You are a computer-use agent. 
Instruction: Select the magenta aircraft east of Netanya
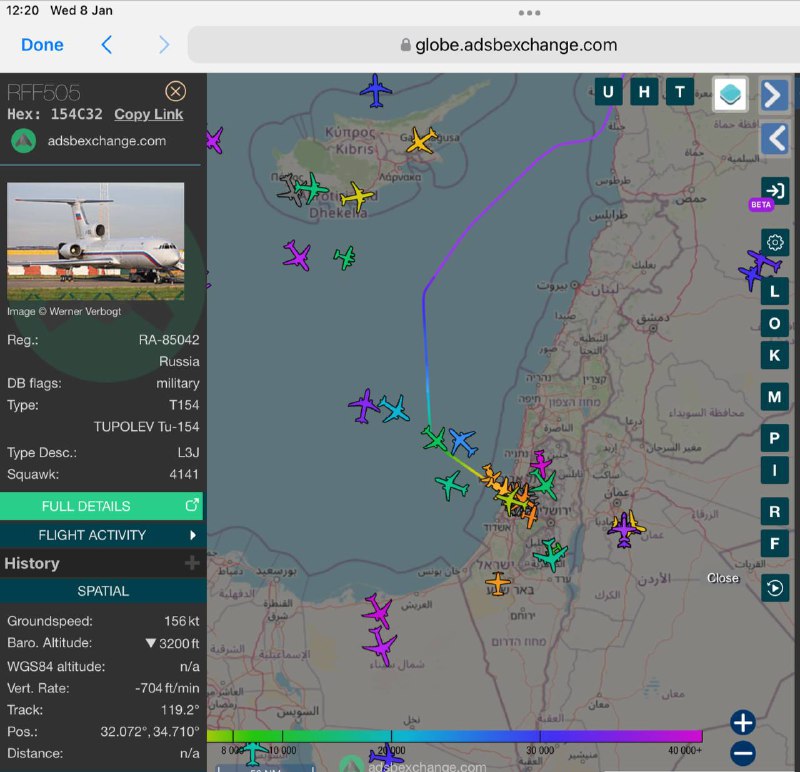tap(540, 463)
